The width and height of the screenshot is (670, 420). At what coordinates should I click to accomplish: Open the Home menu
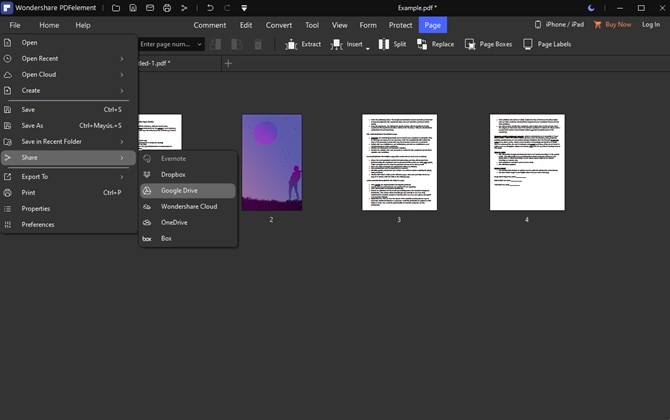(49, 25)
